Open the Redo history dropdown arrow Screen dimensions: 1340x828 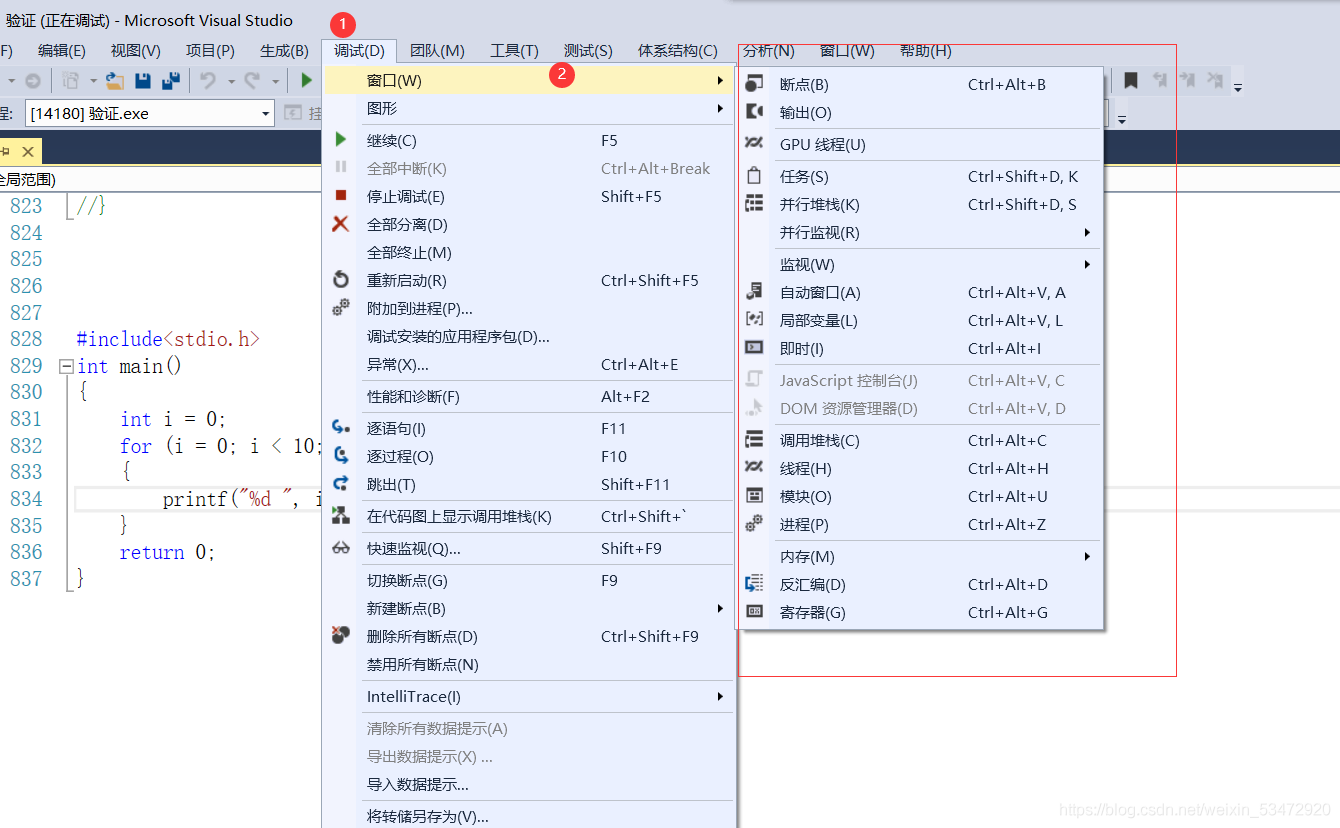(275, 81)
